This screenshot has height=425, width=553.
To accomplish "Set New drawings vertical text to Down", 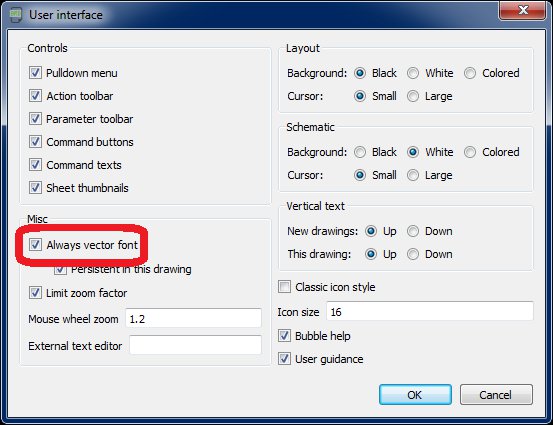I will pos(413,231).
